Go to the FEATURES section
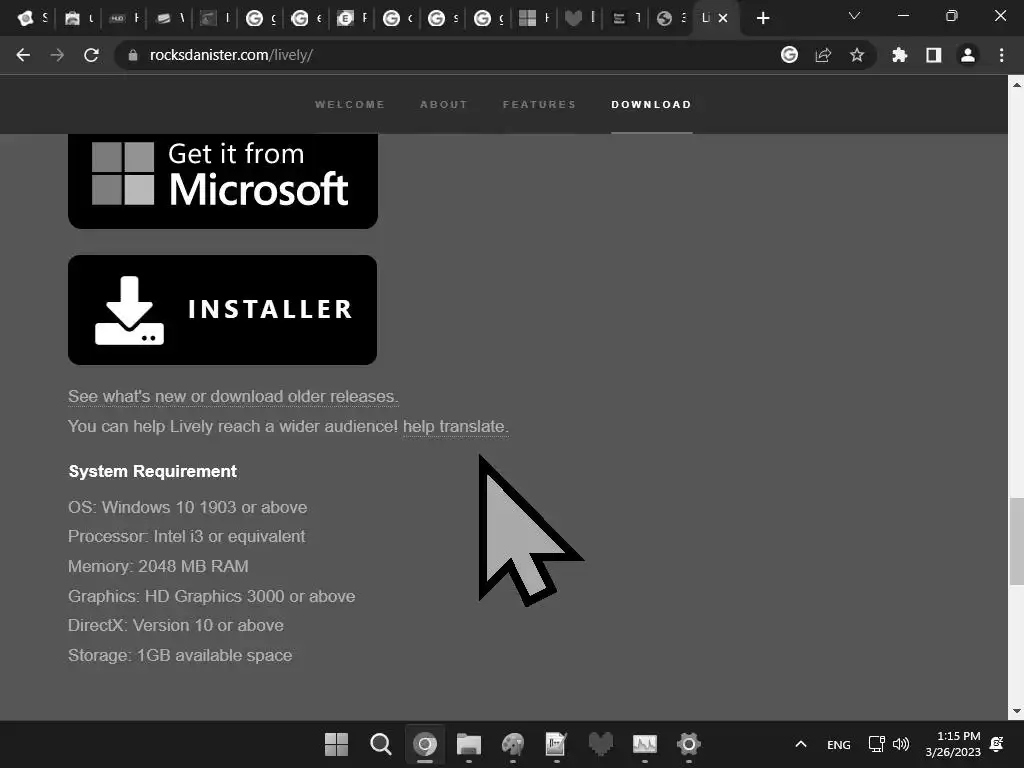 click(539, 104)
